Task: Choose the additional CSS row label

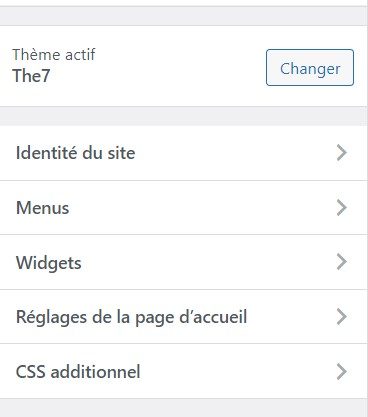Action: (x=78, y=372)
